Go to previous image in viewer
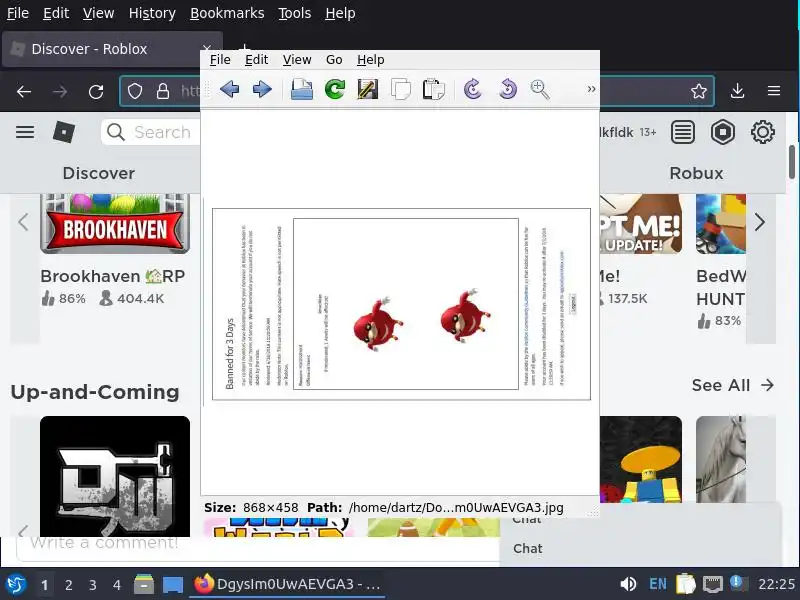This screenshot has height=600, width=800. 230,89
